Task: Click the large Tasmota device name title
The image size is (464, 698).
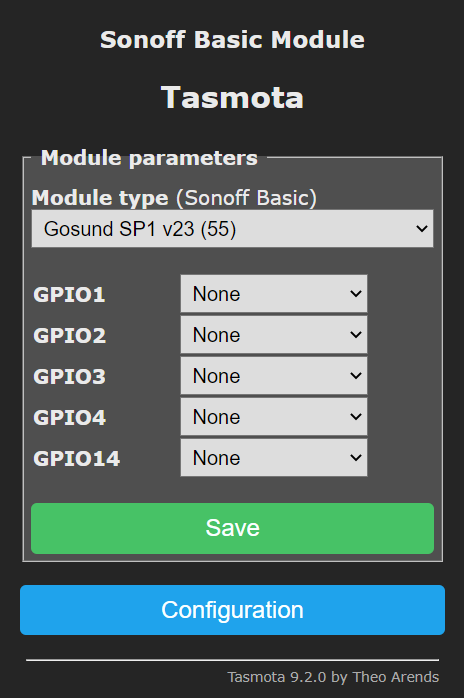Action: [232, 97]
